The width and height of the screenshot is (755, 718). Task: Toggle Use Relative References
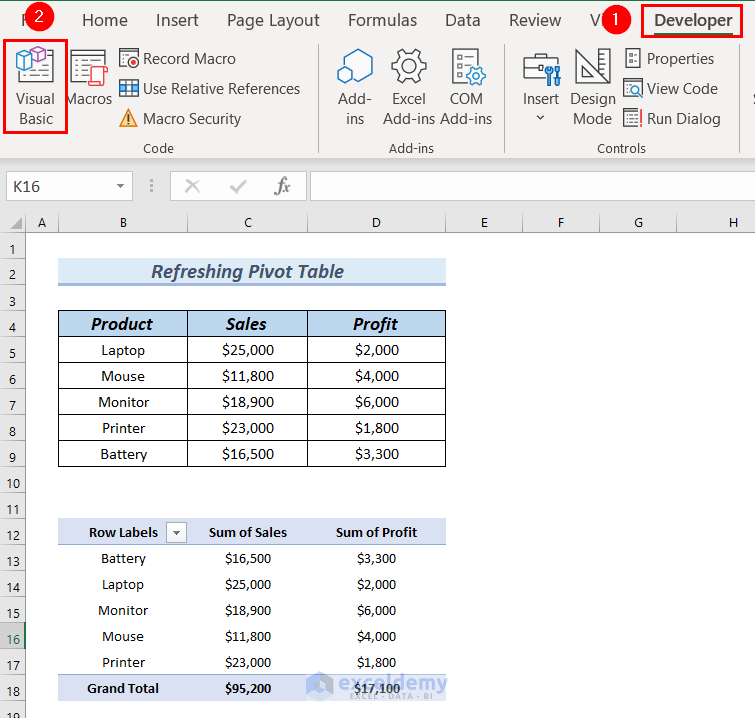click(209, 89)
